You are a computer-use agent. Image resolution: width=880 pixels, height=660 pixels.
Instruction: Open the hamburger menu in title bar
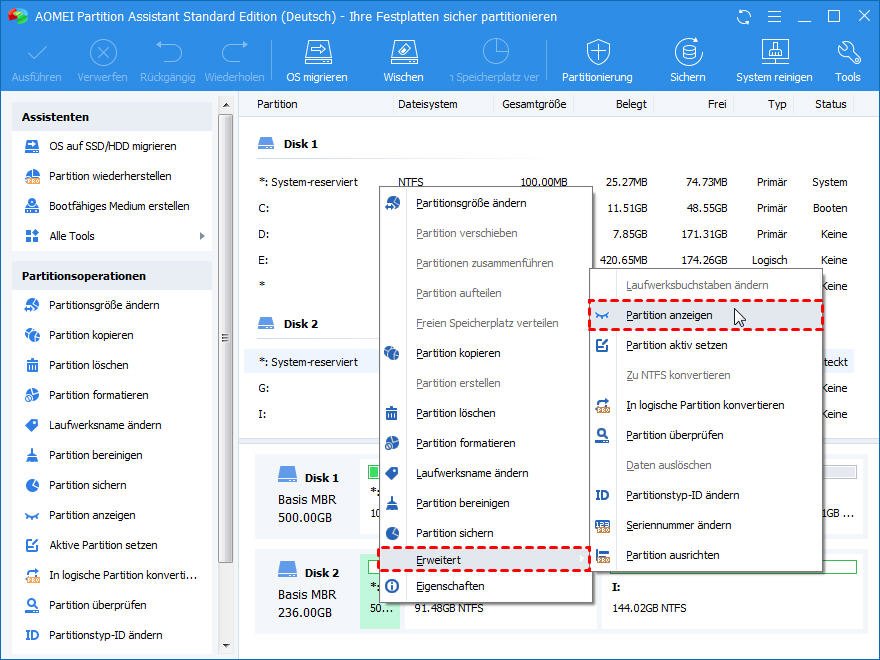(774, 17)
